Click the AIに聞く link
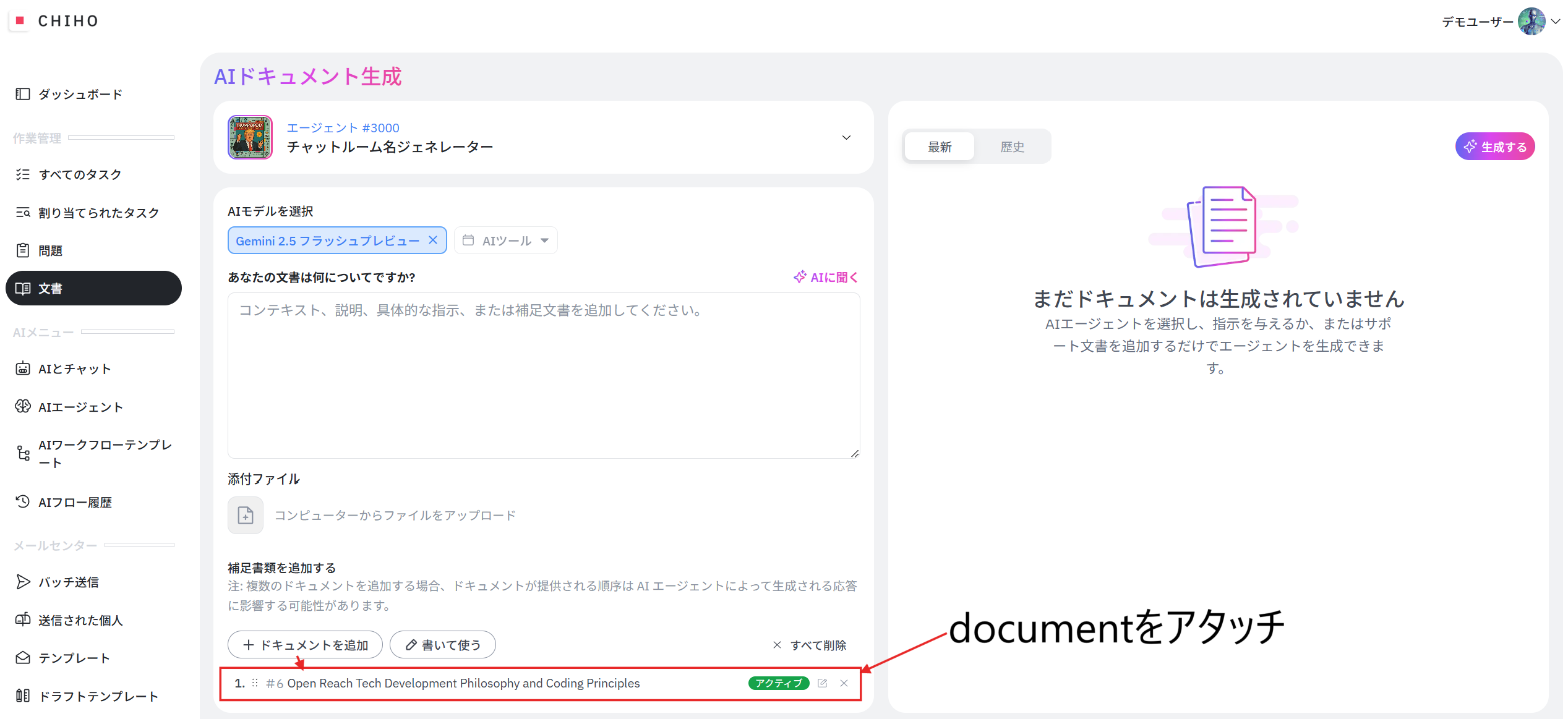 (x=825, y=277)
